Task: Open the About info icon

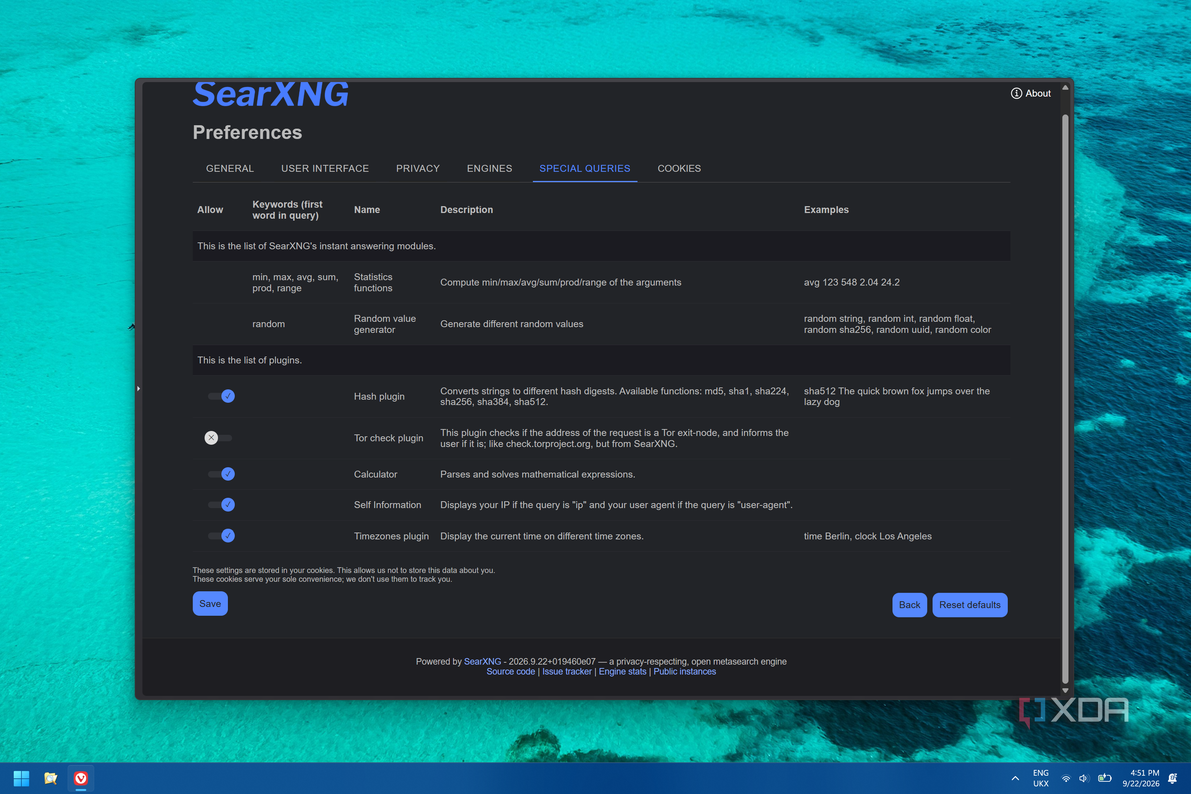Action: pyautogui.click(x=1016, y=93)
